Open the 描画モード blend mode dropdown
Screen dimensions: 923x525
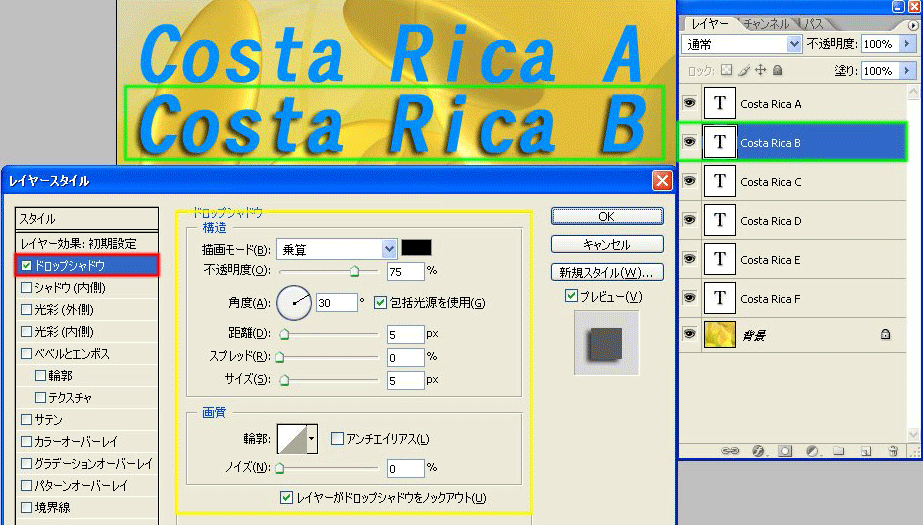point(389,249)
